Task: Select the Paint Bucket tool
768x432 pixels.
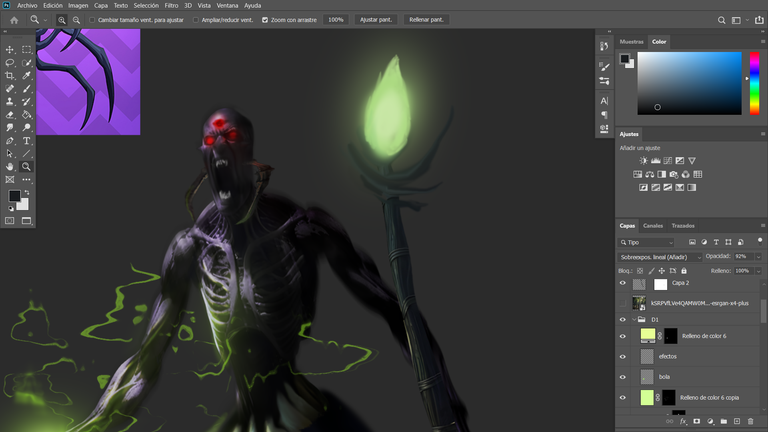Action: 26,115
